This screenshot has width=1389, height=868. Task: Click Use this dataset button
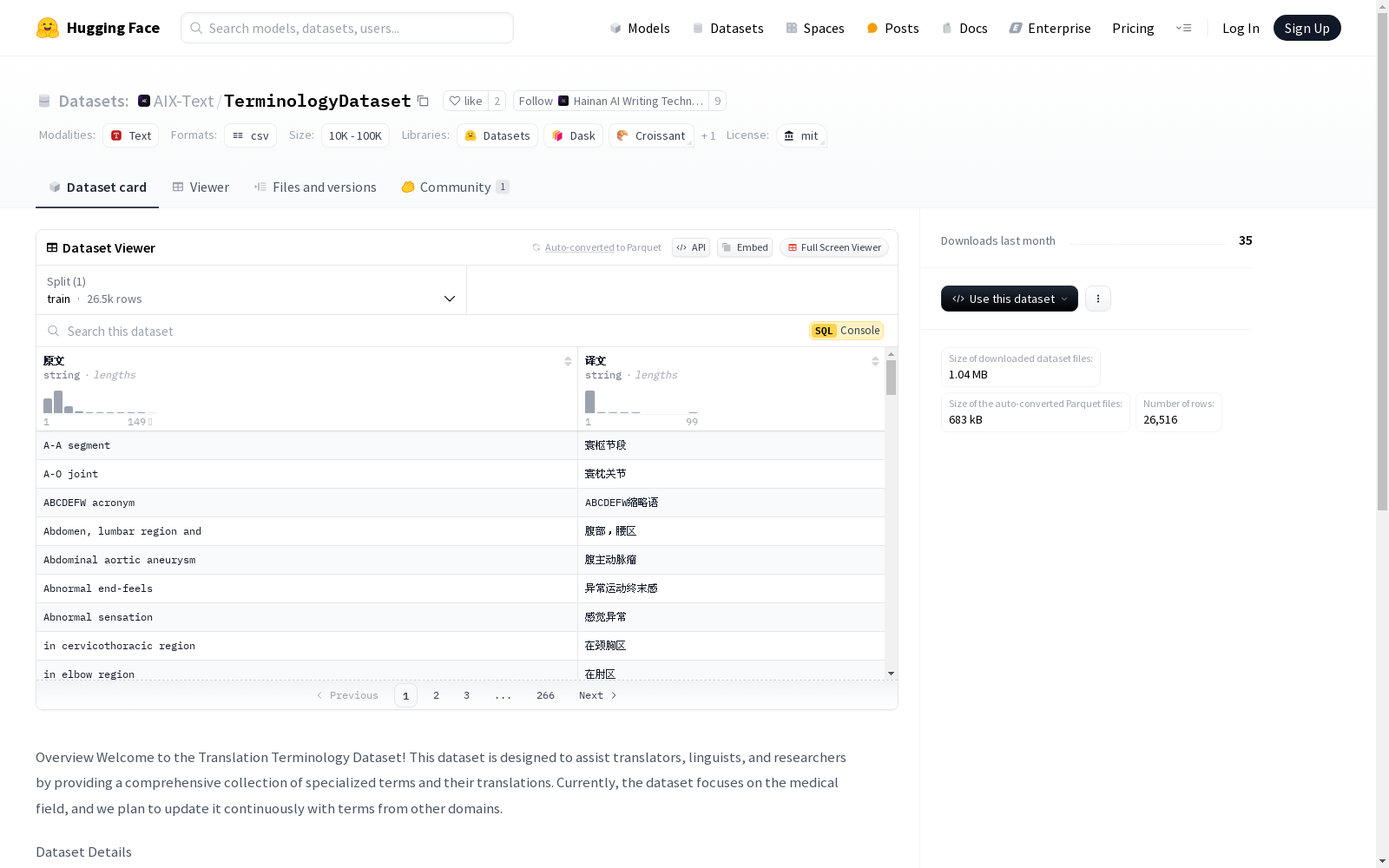click(1010, 299)
